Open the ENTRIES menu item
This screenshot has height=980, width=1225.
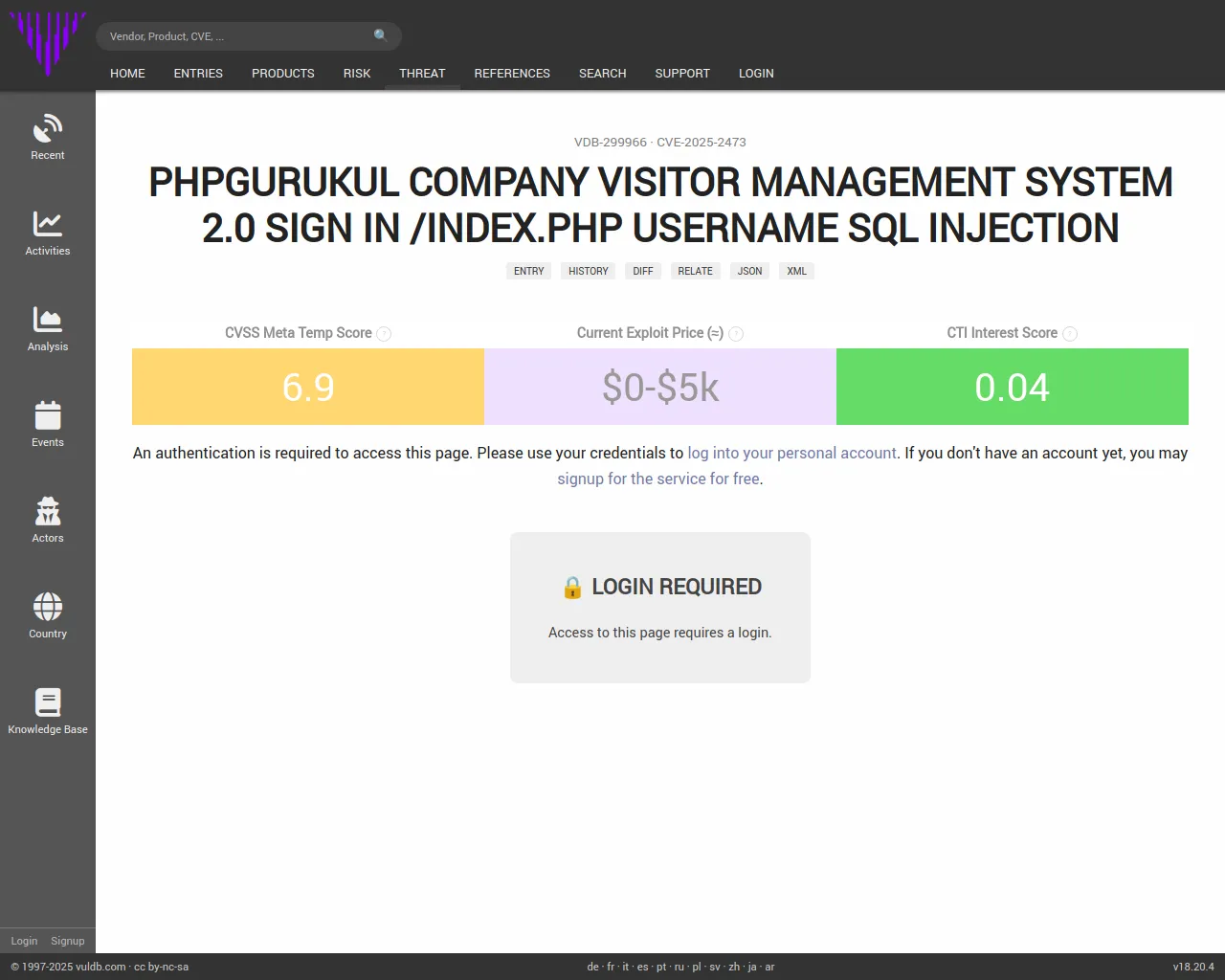coord(198,74)
